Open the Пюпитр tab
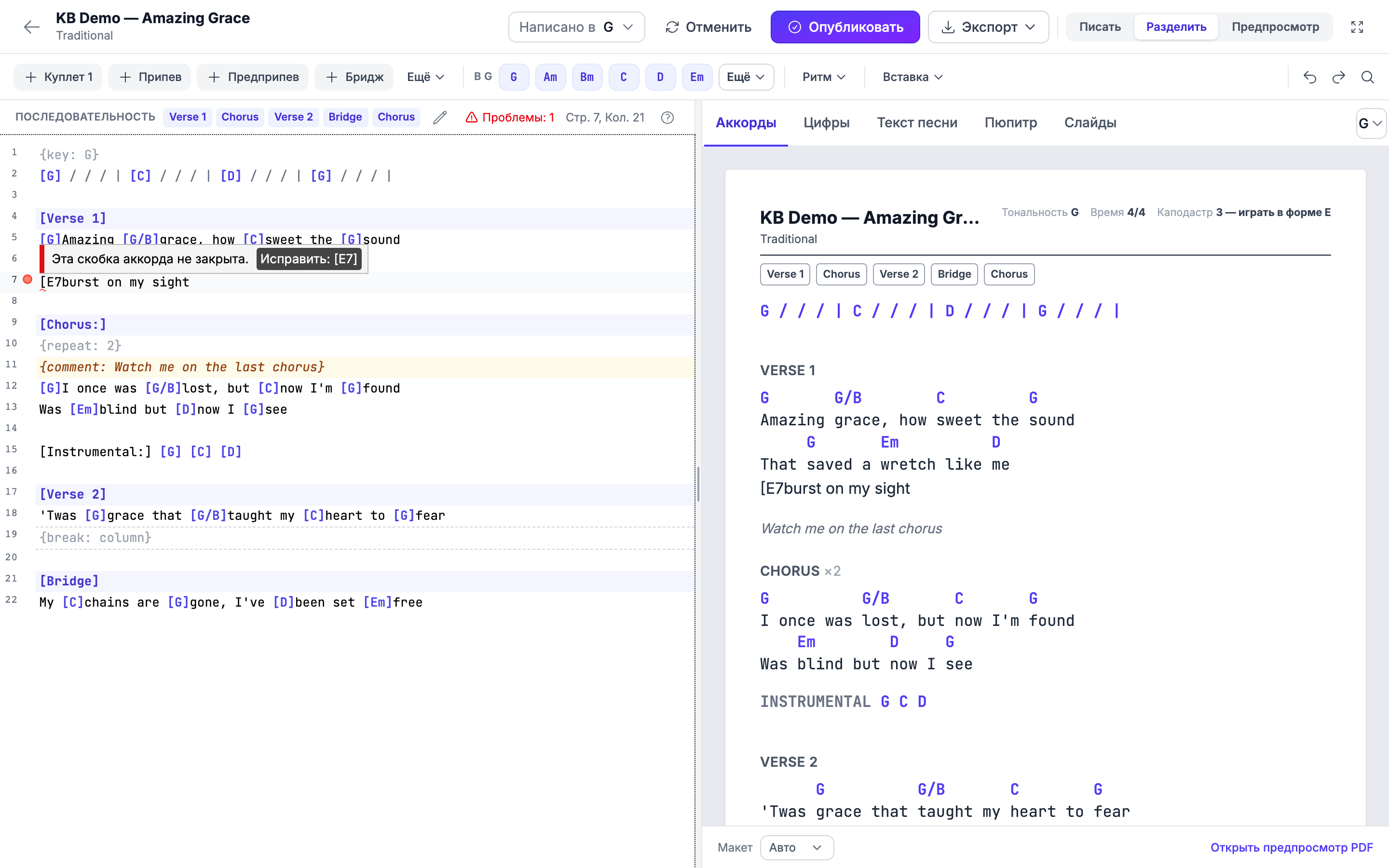The width and height of the screenshot is (1389, 868). [1010, 122]
